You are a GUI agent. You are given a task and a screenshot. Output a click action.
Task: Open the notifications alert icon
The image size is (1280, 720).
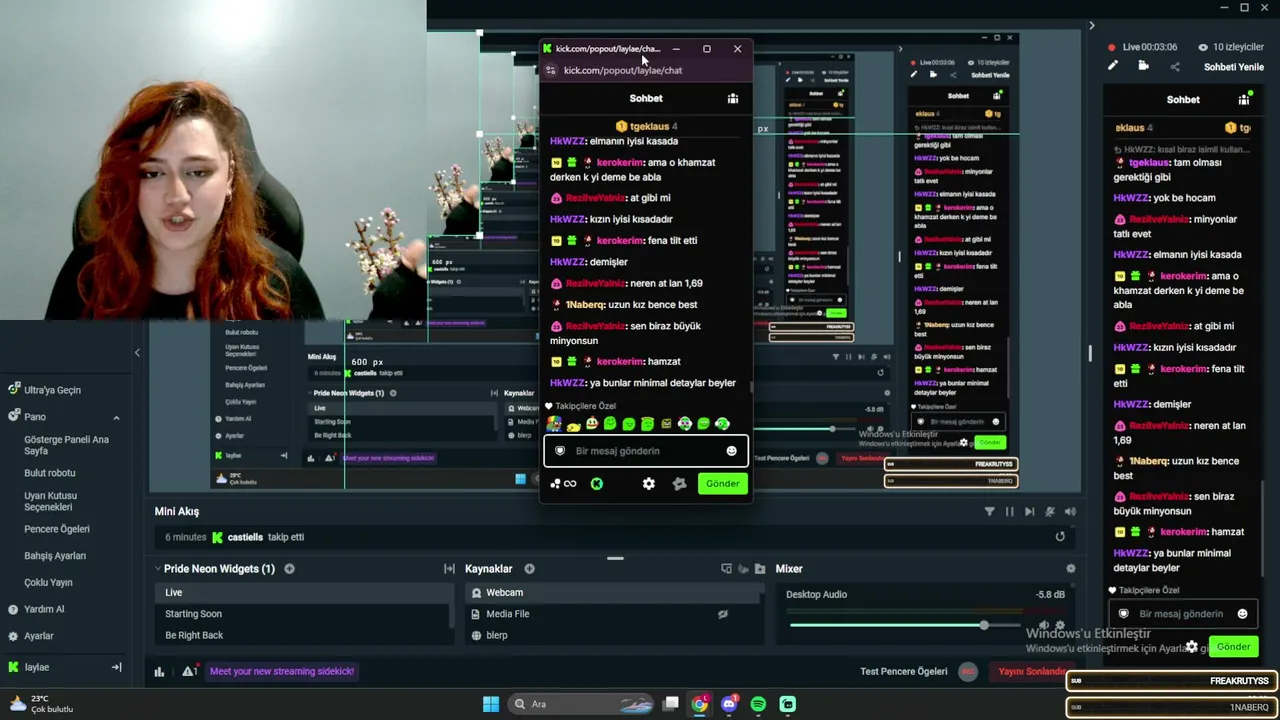189,672
